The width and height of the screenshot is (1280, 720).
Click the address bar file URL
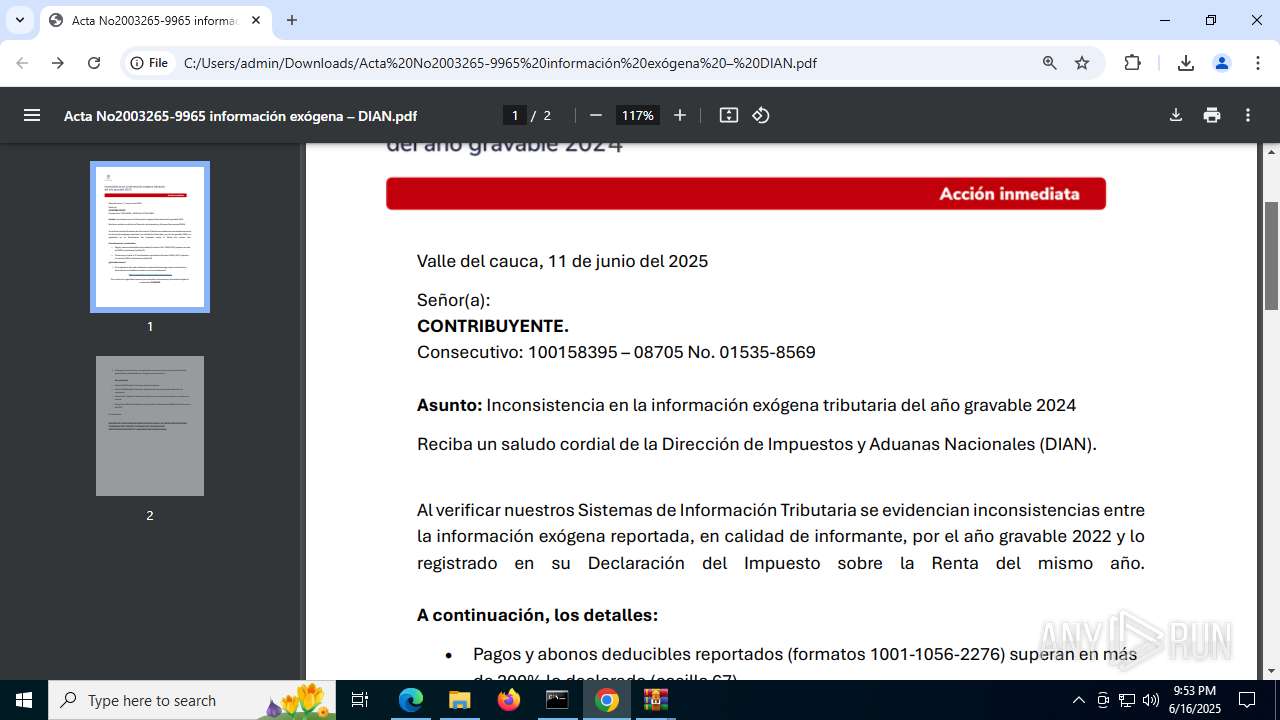click(500, 63)
